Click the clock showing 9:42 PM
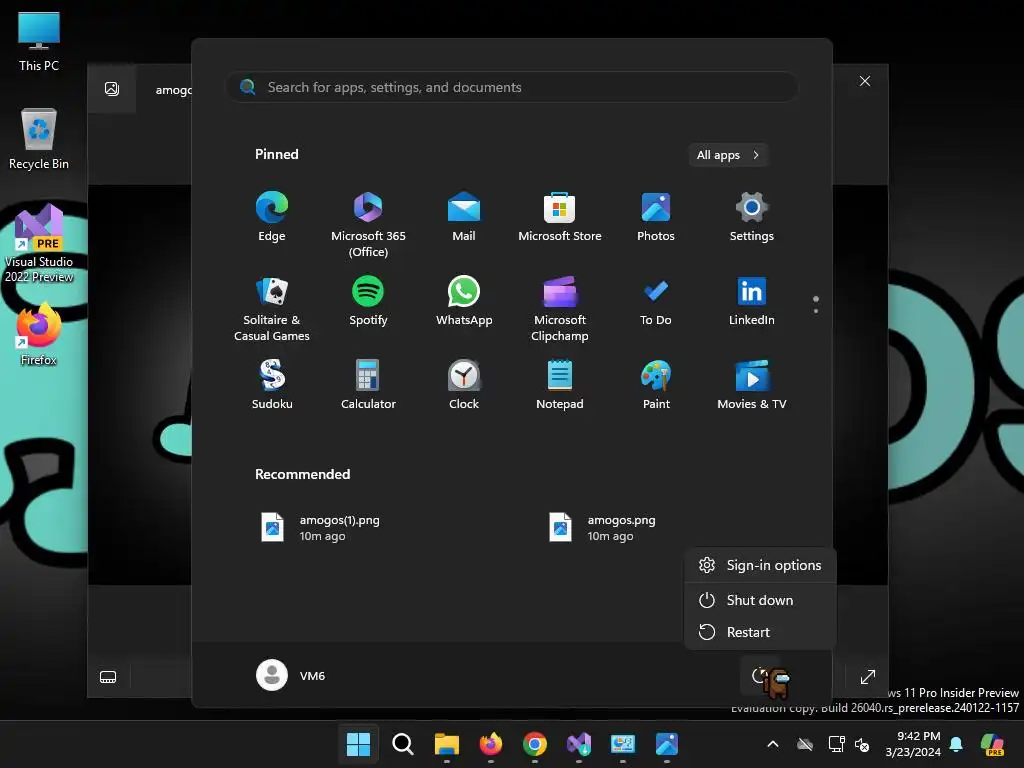The image size is (1024, 768). (x=913, y=744)
